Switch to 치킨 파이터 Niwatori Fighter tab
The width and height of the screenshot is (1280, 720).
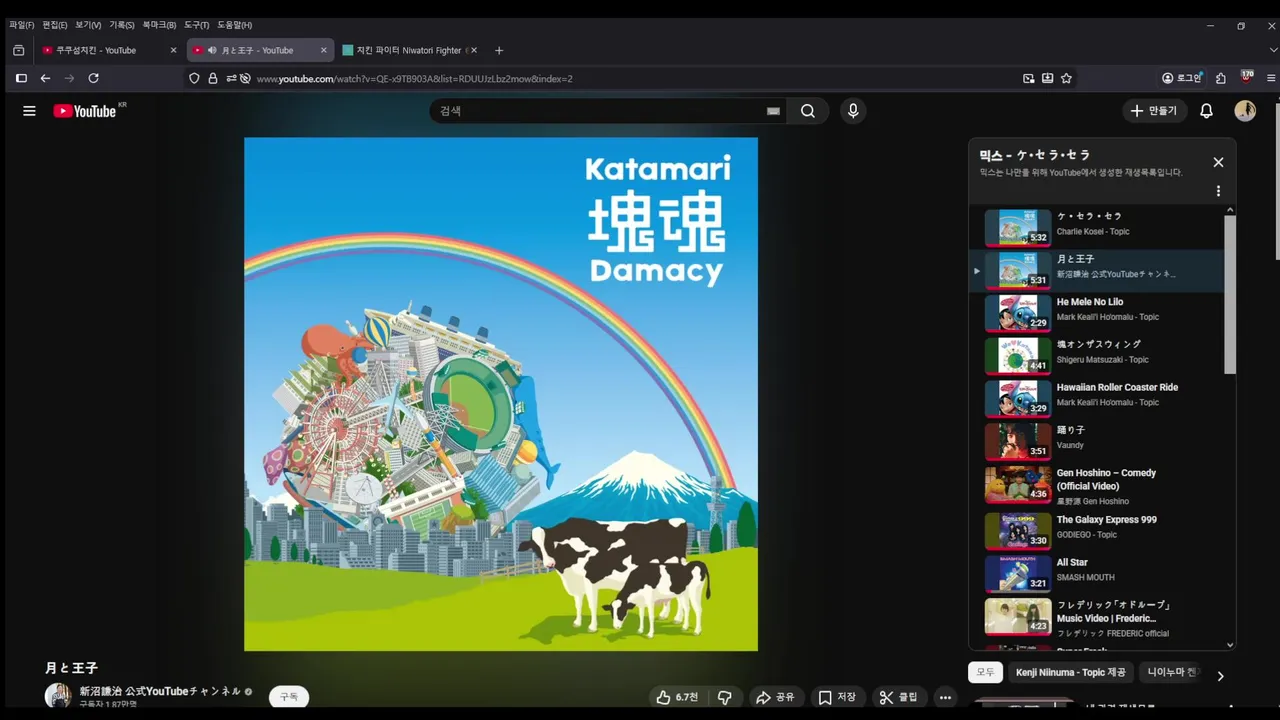(409, 50)
